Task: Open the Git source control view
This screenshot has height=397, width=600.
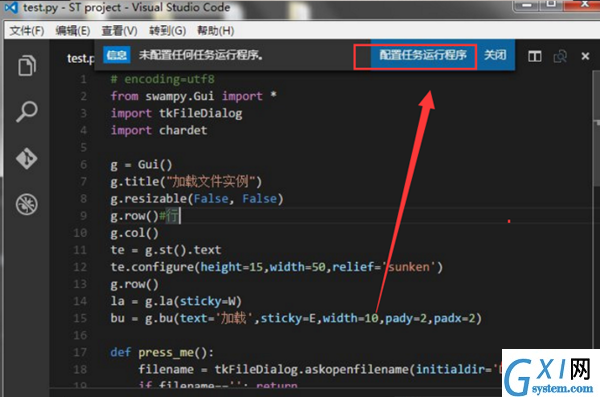Action: coord(27,158)
